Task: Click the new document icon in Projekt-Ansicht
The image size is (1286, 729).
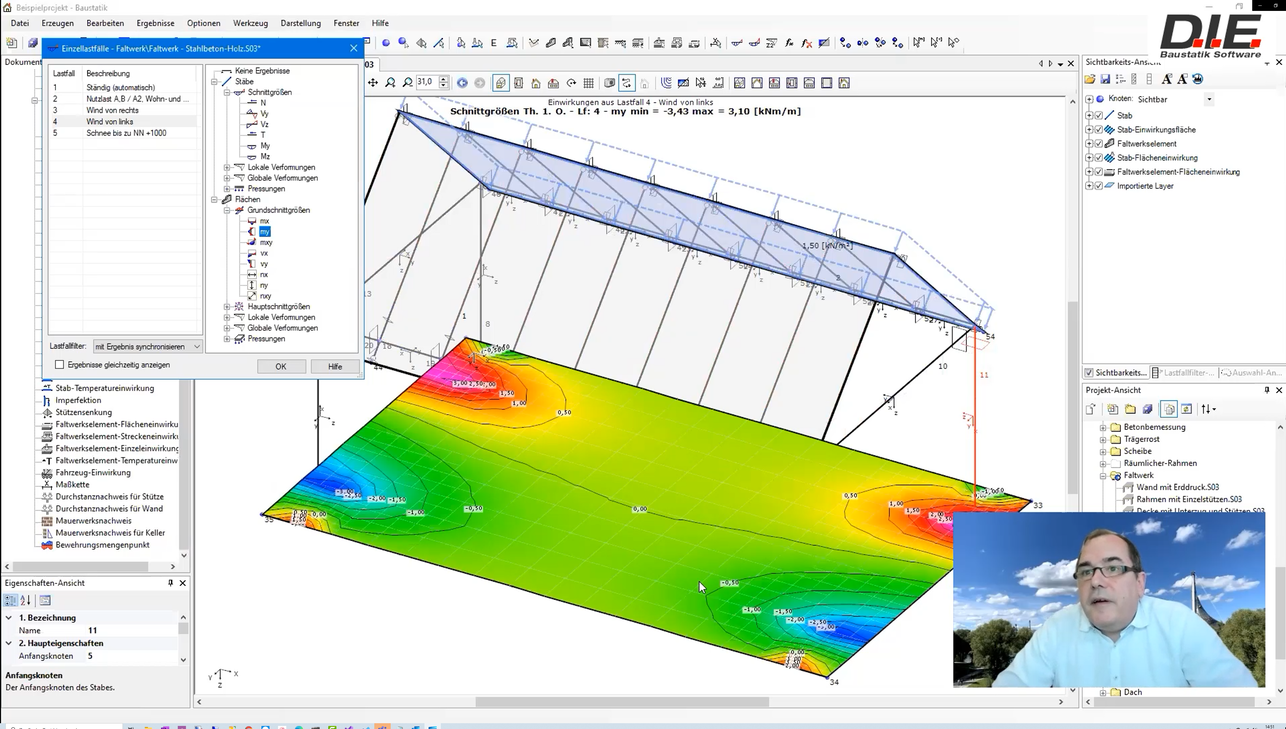Action: 1092,409
